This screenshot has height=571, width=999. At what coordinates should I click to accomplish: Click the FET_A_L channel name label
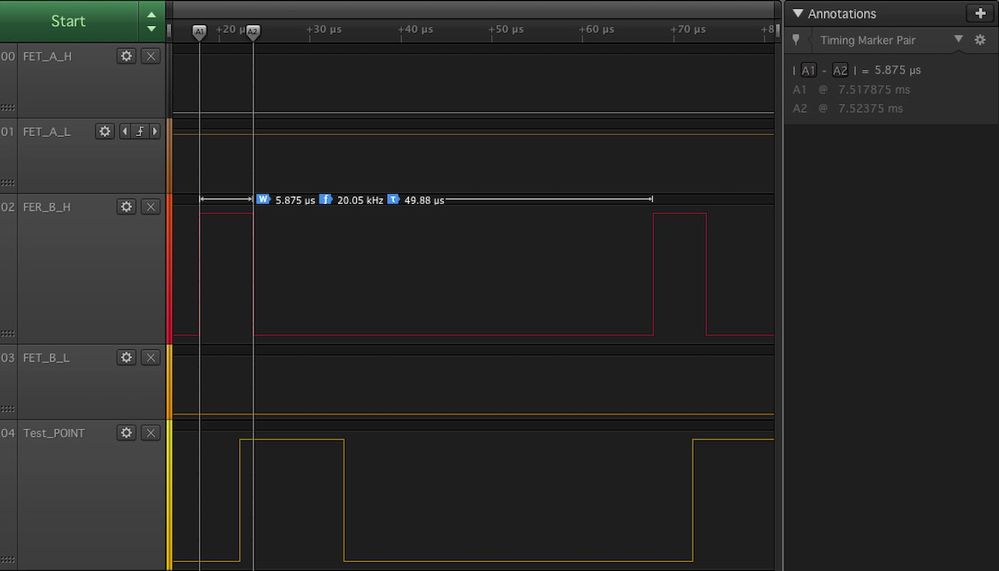(x=47, y=132)
